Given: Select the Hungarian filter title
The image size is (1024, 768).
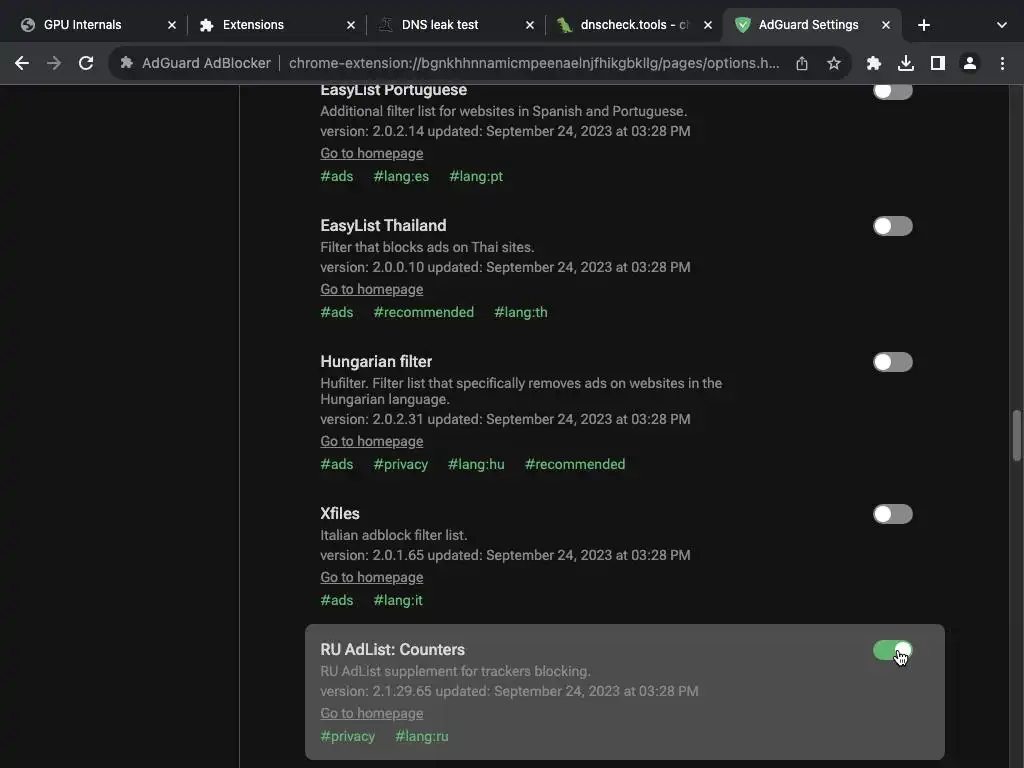Looking at the screenshot, I should (376, 361).
